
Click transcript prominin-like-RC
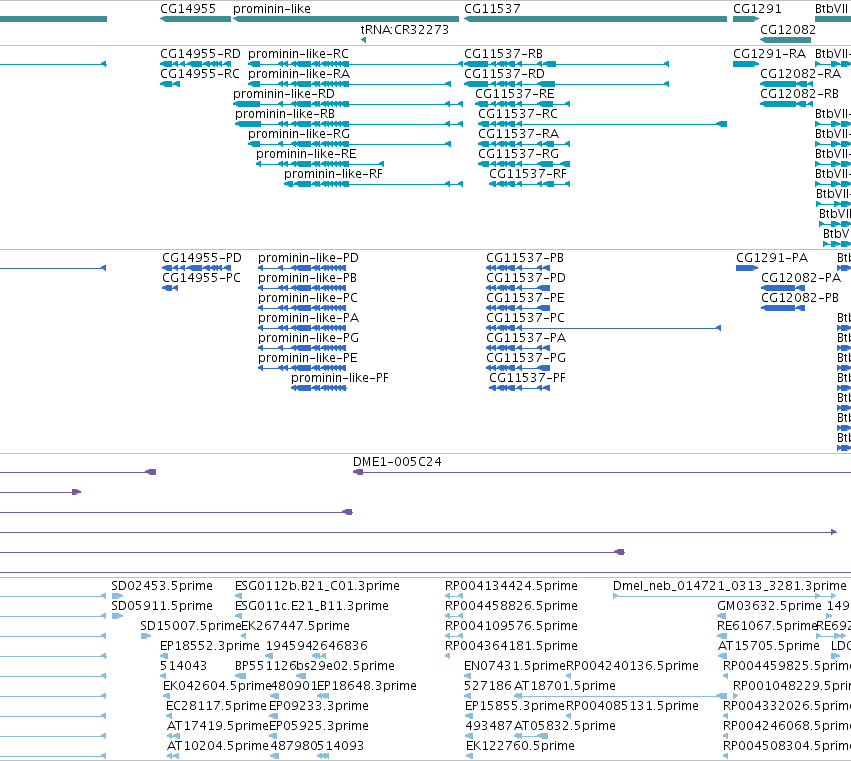coord(355,64)
